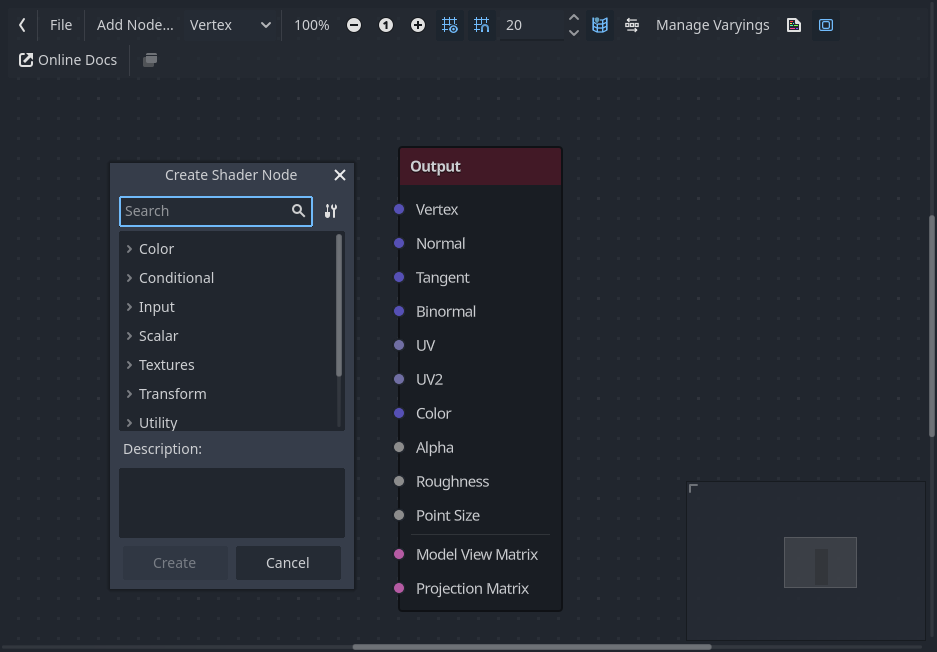Click the arrange nodes icon
The width and height of the screenshot is (937, 652).
click(x=632, y=25)
